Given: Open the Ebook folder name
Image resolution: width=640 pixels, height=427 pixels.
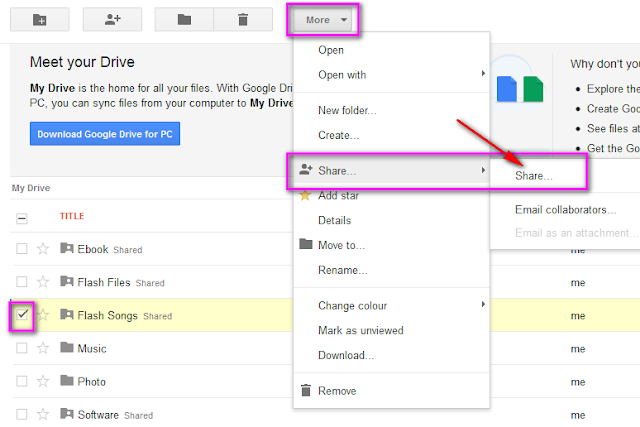Looking at the screenshot, I should (x=93, y=249).
